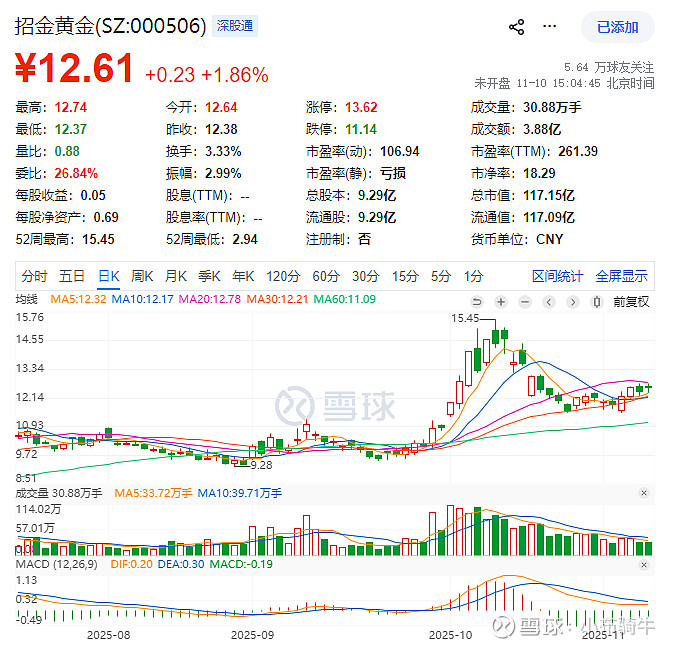Screen dimensions: 675x647
Task: Switch to the 五日 tab
Action: coord(71,276)
